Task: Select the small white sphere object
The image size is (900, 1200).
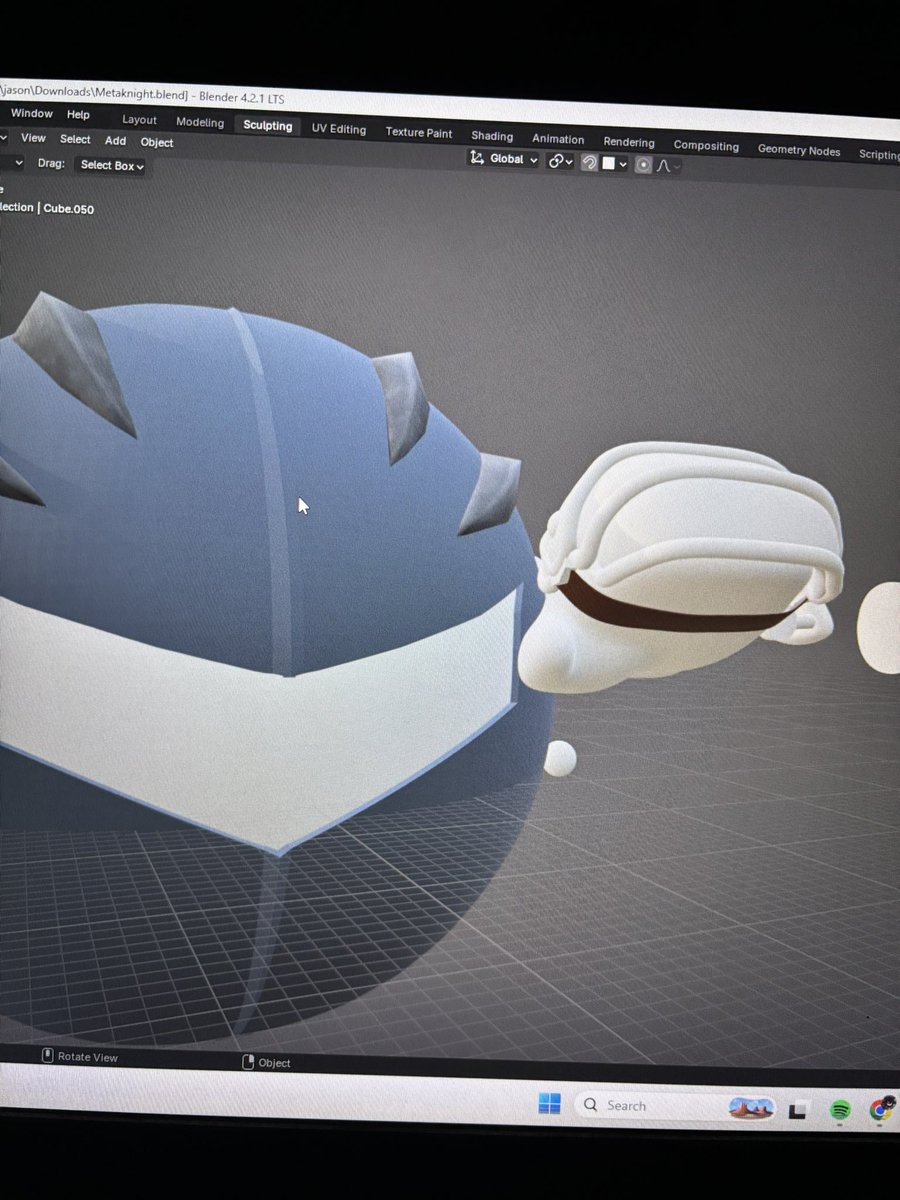Action: click(559, 758)
